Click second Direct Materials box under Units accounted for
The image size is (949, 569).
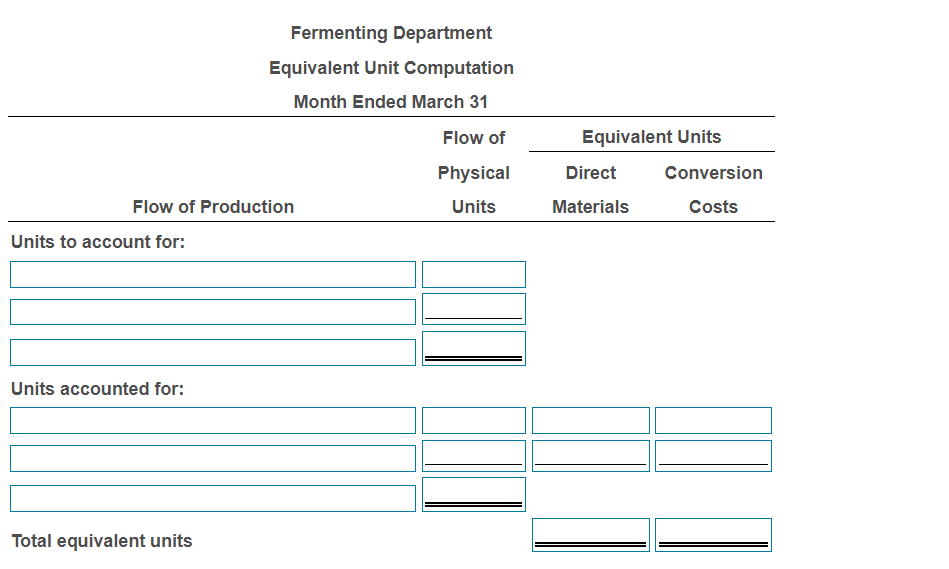pos(591,456)
